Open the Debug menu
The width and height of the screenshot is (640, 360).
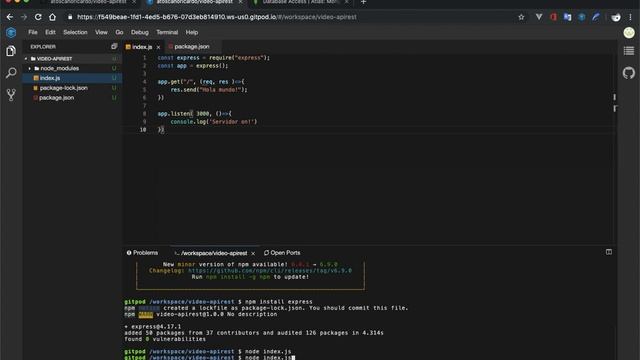(140, 32)
